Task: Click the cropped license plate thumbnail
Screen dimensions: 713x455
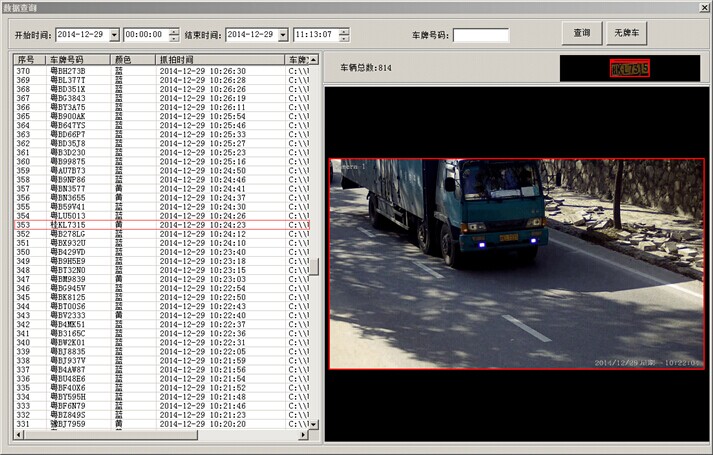Action: (x=629, y=69)
